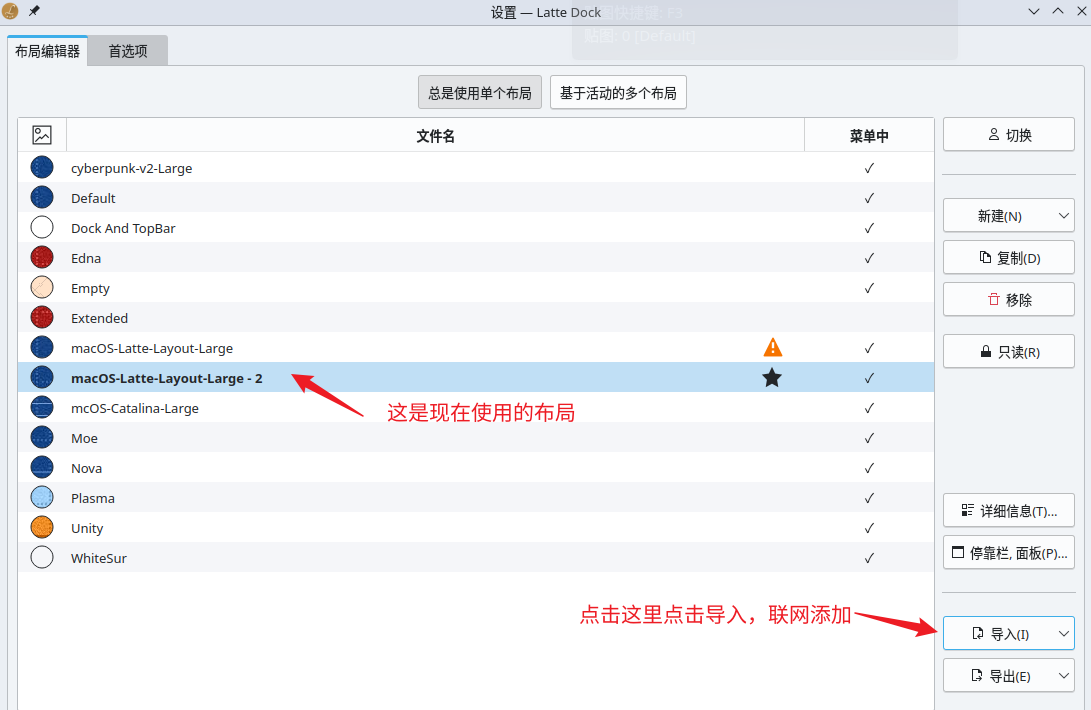Image resolution: width=1091 pixels, height=710 pixels.
Task: Click the 切换 button
Action: 1009,134
